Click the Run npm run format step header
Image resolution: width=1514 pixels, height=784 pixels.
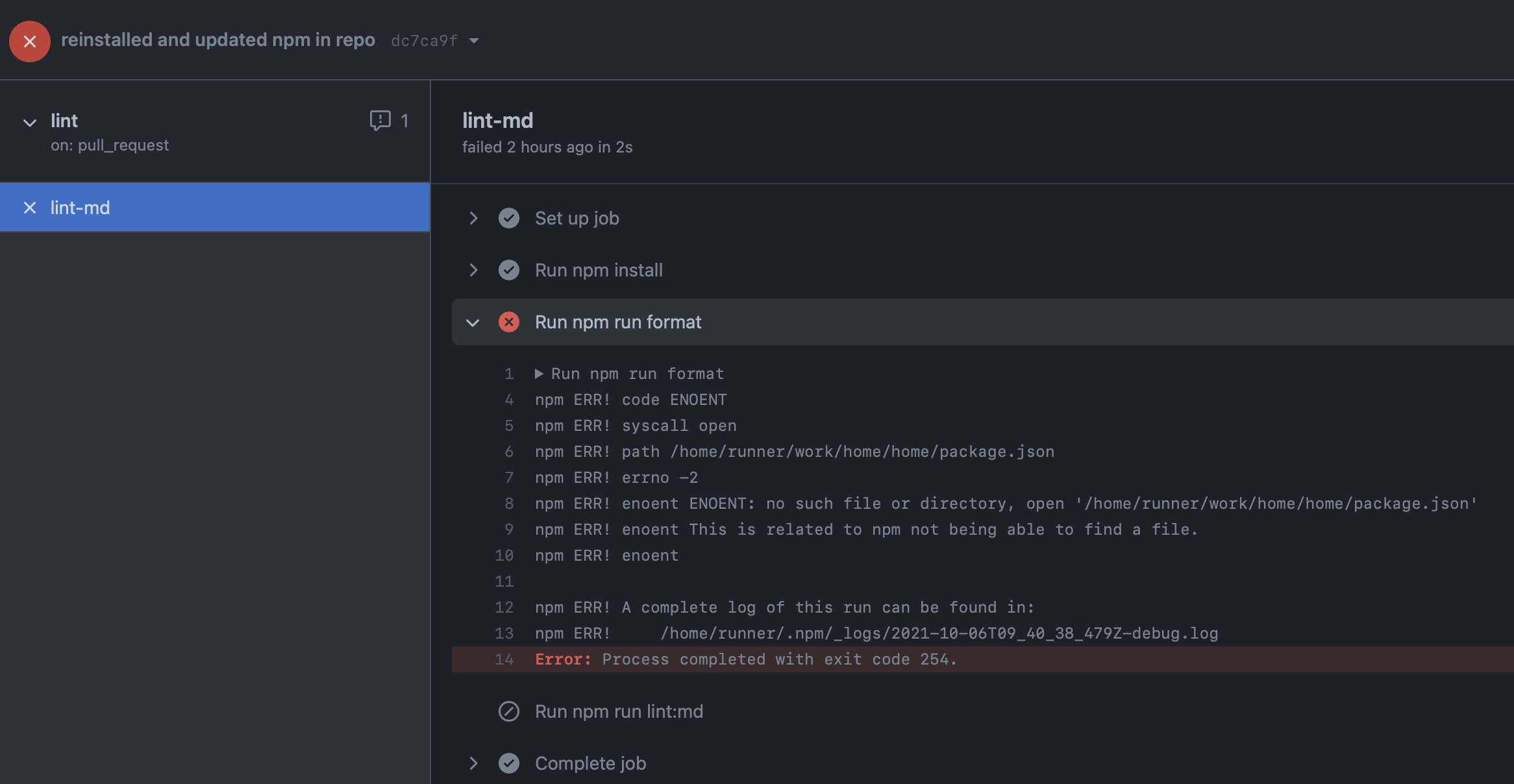click(983, 322)
